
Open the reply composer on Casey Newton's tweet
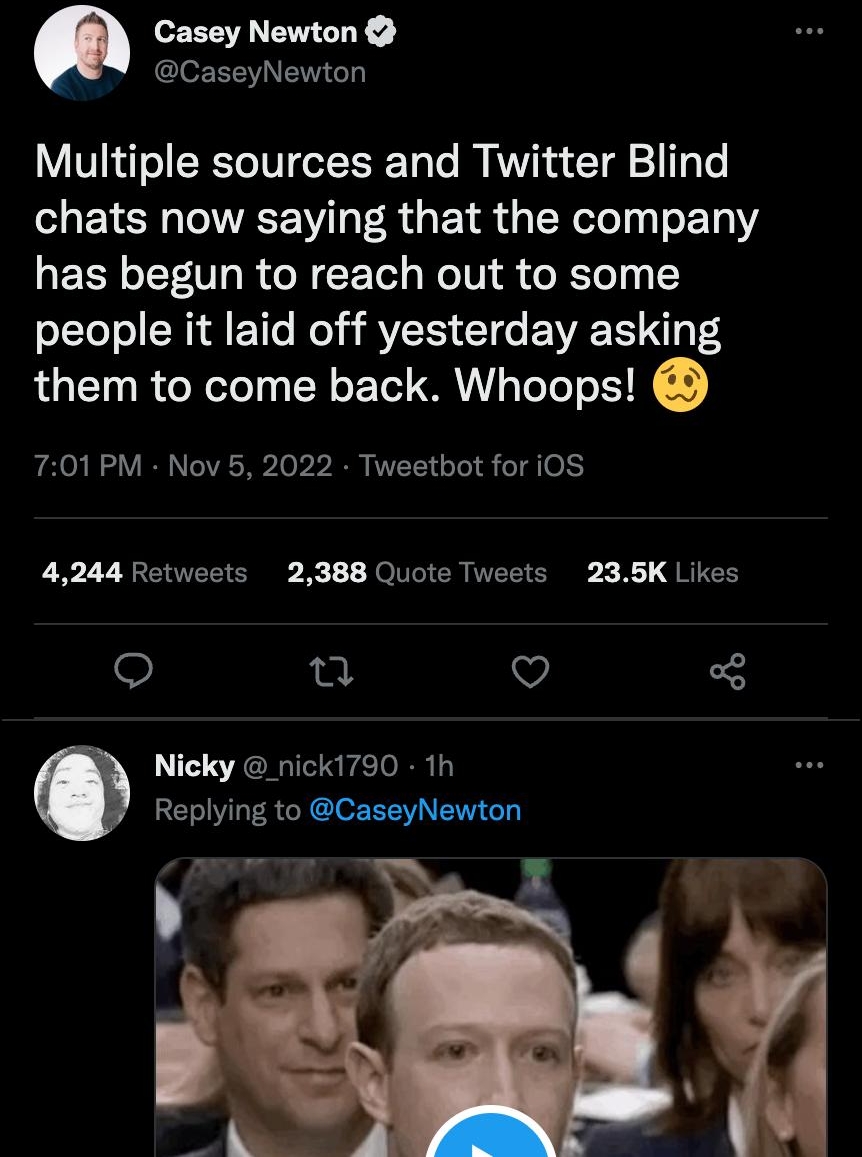pos(135,673)
